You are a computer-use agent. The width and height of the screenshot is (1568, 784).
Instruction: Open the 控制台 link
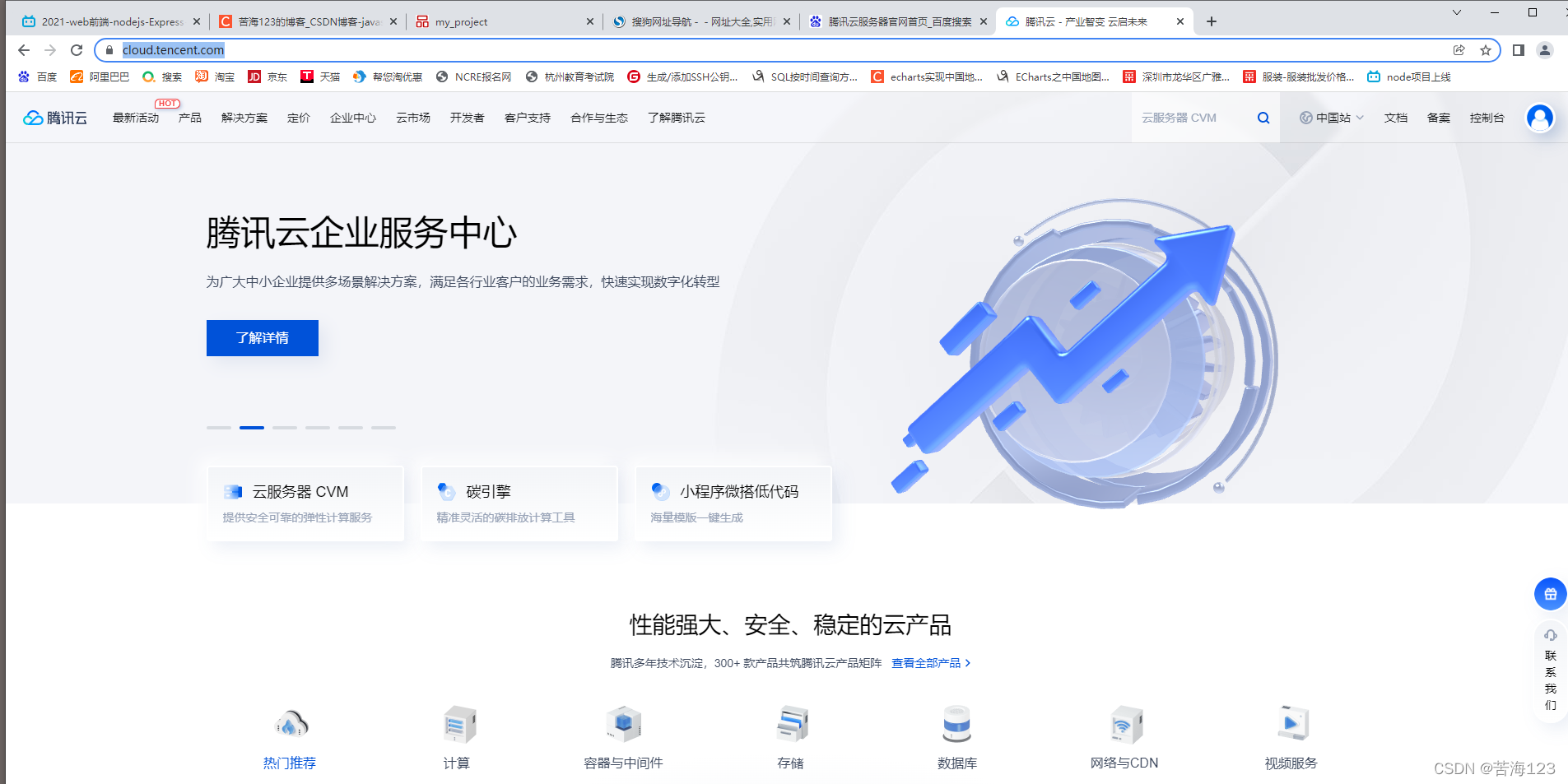point(1487,118)
